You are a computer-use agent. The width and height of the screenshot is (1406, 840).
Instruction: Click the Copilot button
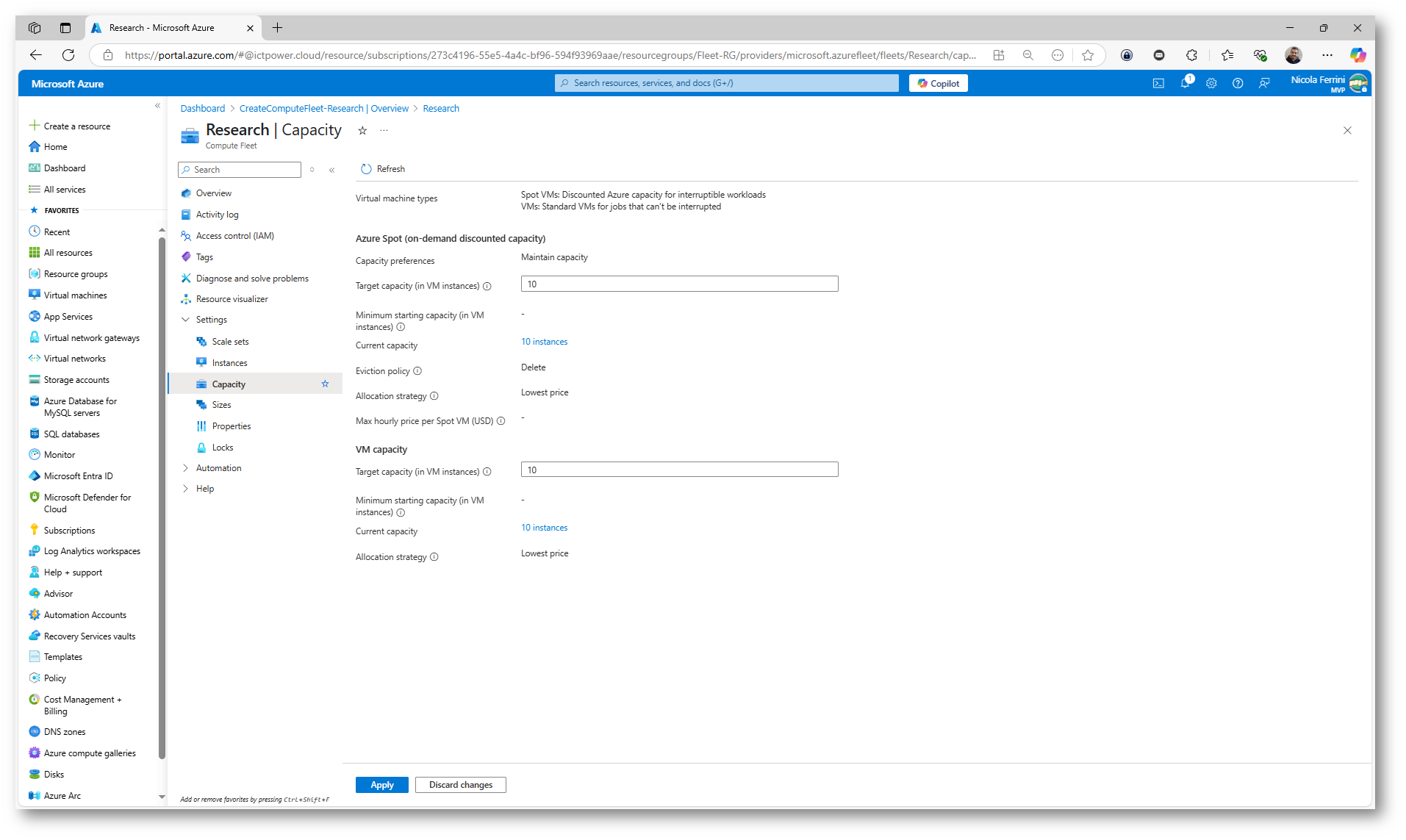(x=939, y=83)
